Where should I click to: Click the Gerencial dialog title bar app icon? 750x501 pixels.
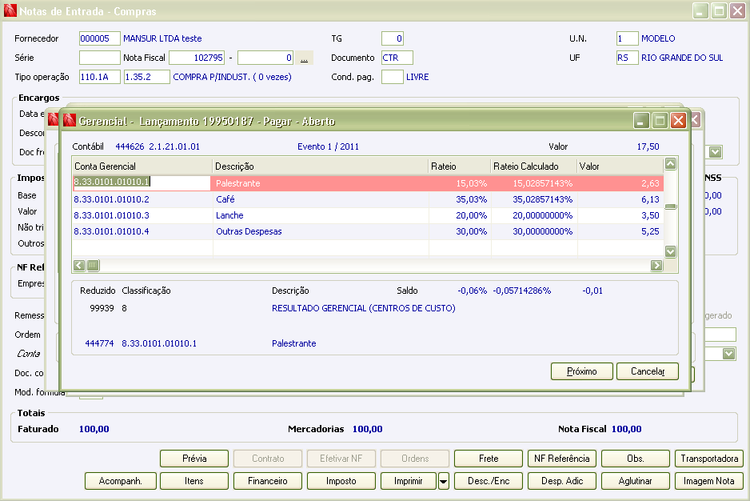click(70, 120)
